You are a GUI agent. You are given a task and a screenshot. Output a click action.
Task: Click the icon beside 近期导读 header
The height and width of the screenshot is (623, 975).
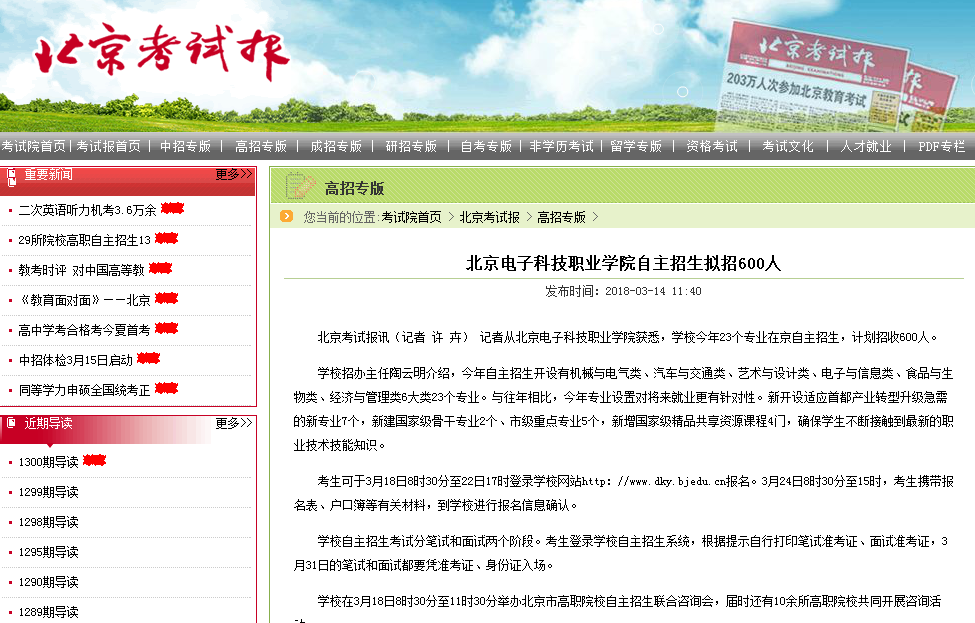tap(12, 423)
